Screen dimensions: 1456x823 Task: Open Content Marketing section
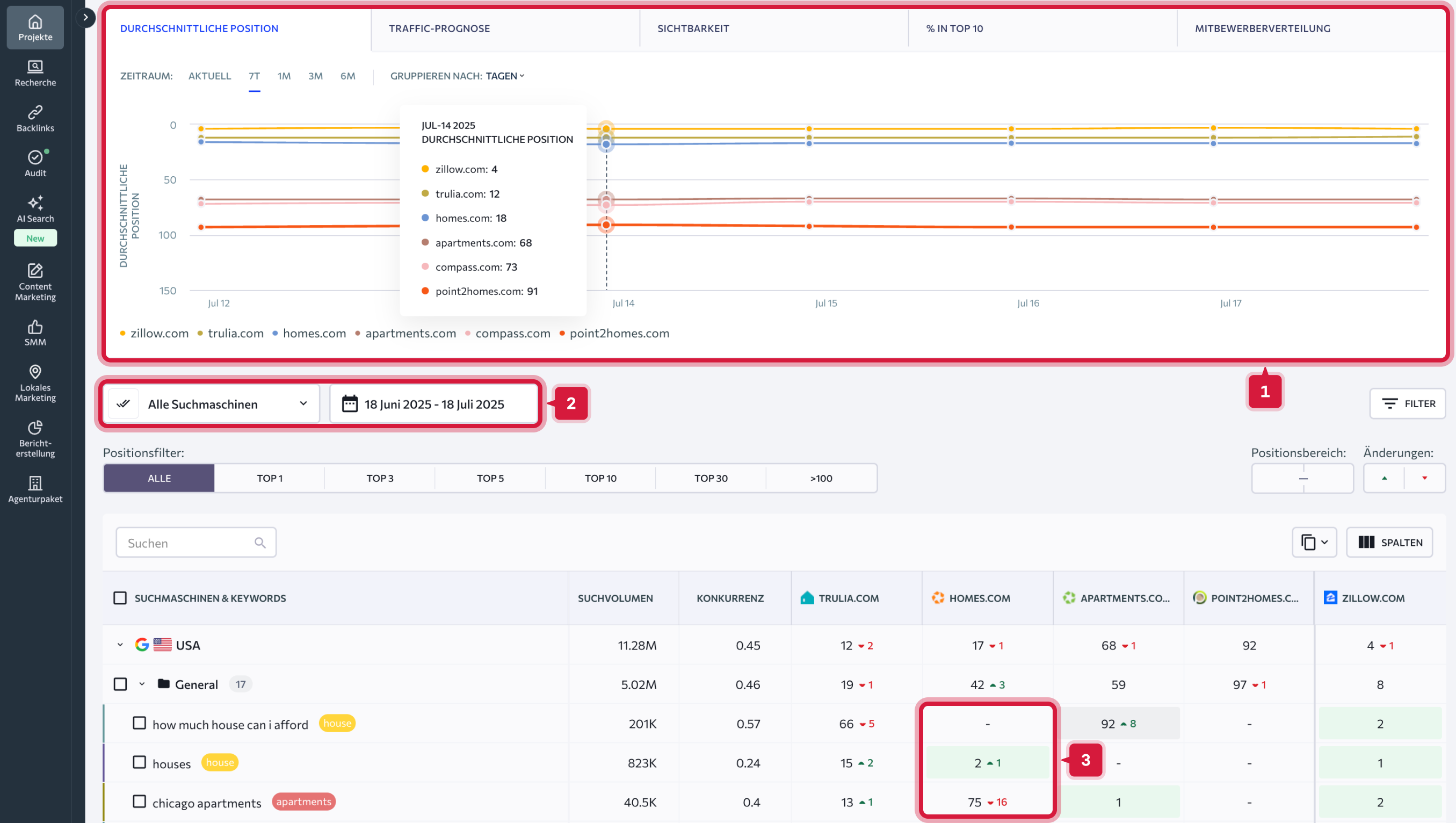tap(35, 281)
